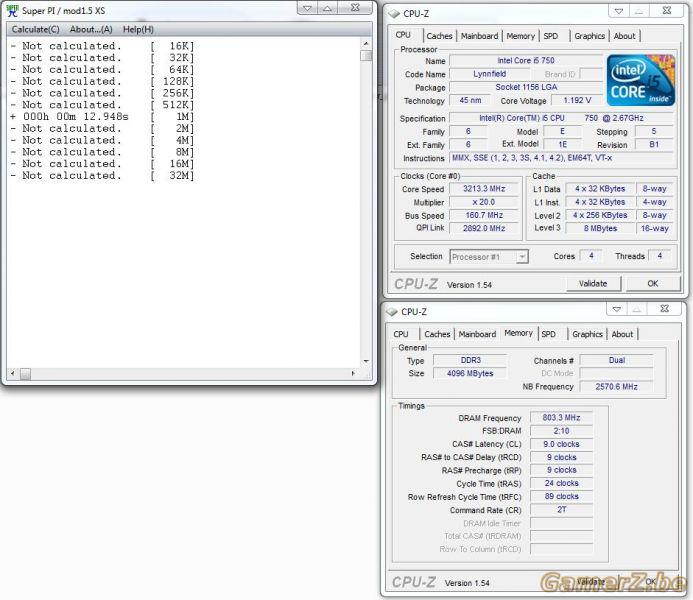Click the OK button in top CPU-Z window
The height and width of the screenshot is (600, 693).
[x=653, y=284]
